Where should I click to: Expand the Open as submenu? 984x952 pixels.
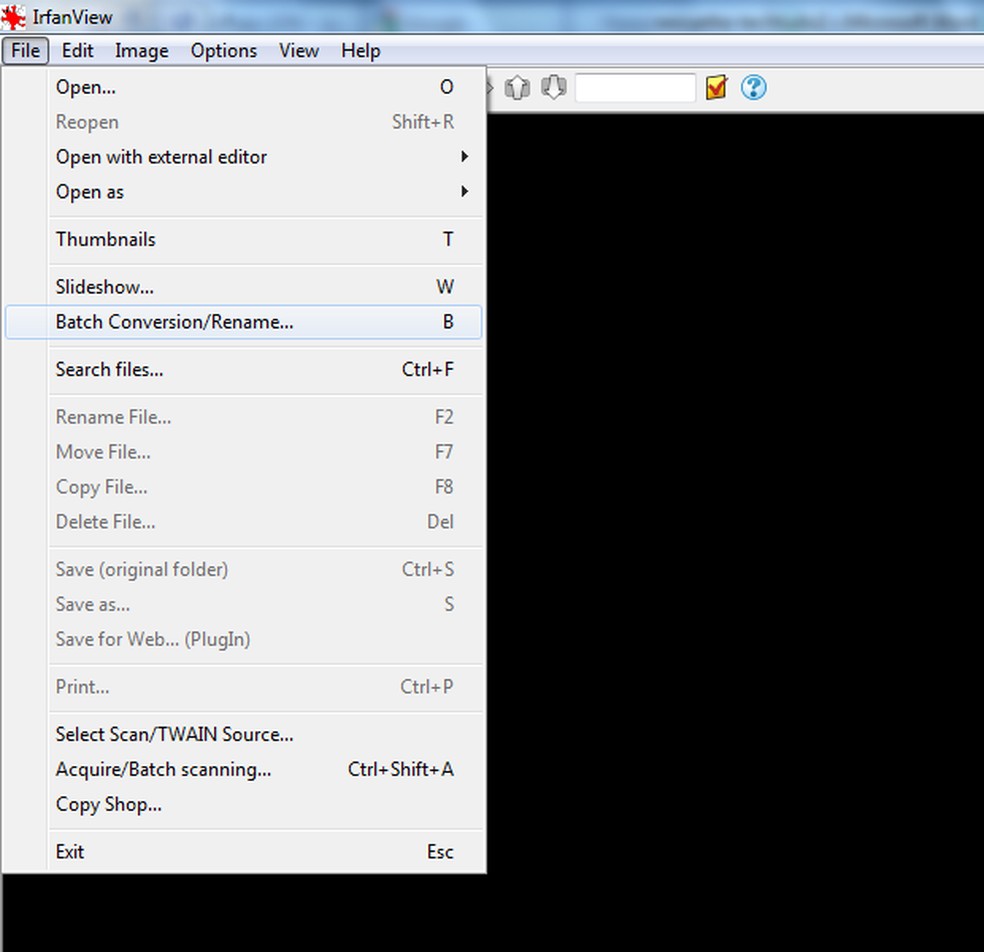click(243, 191)
